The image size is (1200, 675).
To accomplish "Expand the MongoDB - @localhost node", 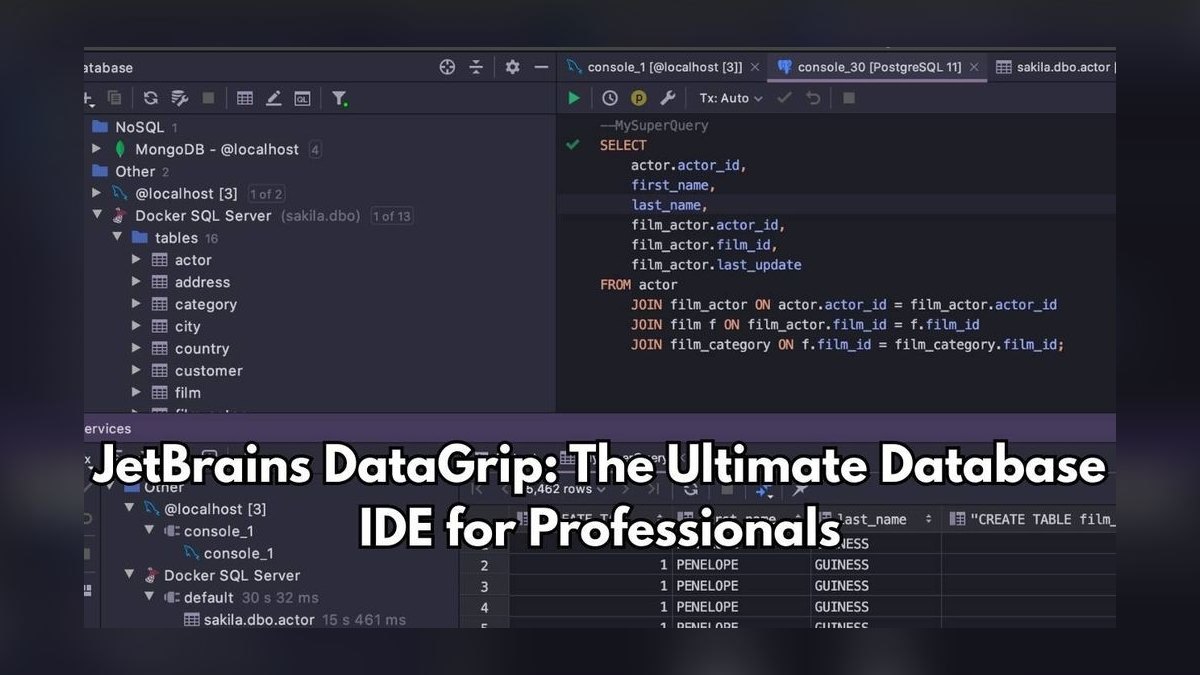I will coord(97,149).
